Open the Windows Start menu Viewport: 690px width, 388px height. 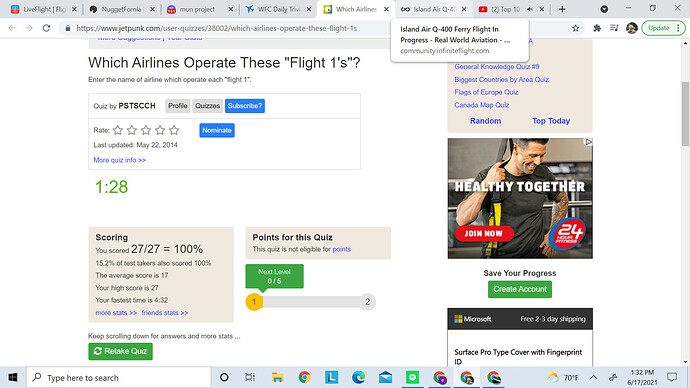click(x=13, y=377)
